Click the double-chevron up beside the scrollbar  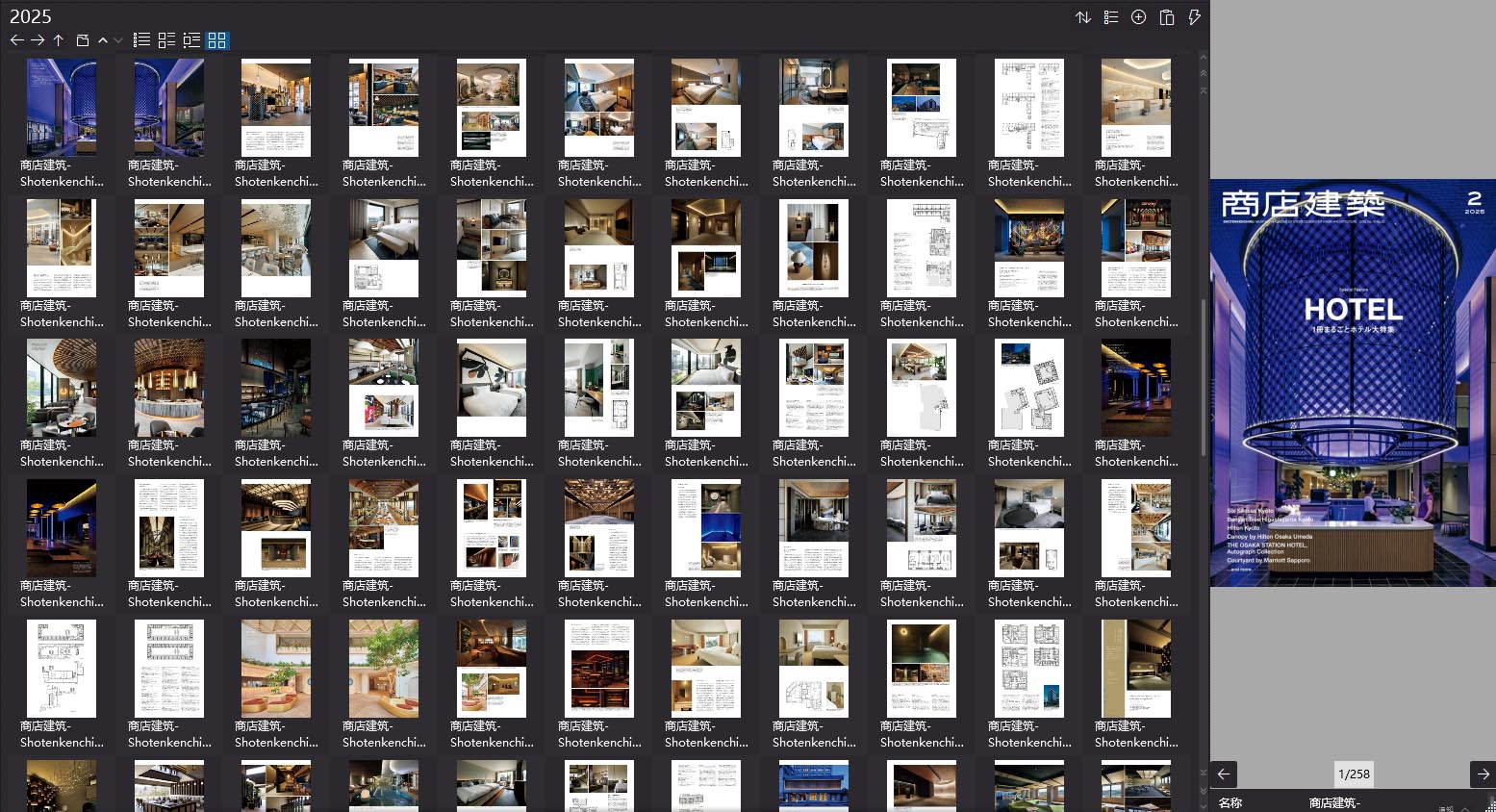[1203, 73]
